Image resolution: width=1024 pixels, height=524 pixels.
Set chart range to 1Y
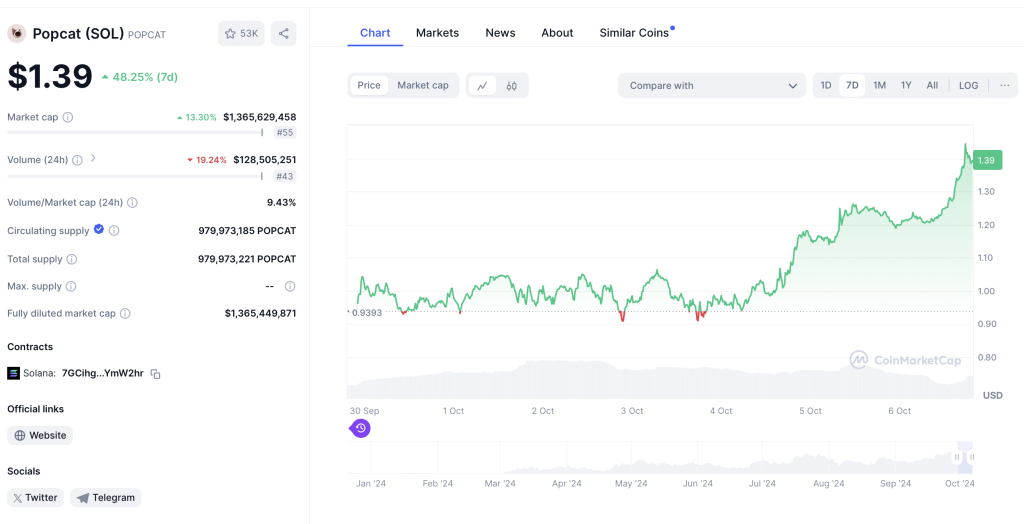click(906, 86)
